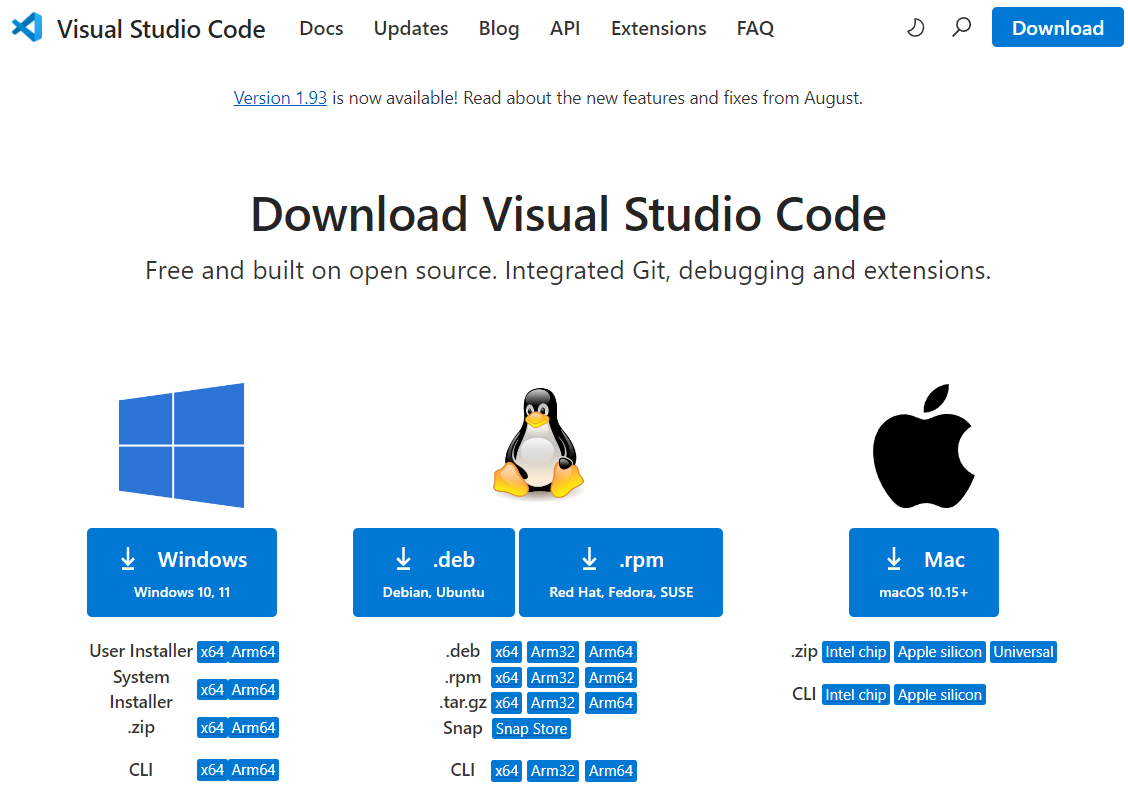
Task: Download Linux CLI Arm64
Action: click(611, 771)
